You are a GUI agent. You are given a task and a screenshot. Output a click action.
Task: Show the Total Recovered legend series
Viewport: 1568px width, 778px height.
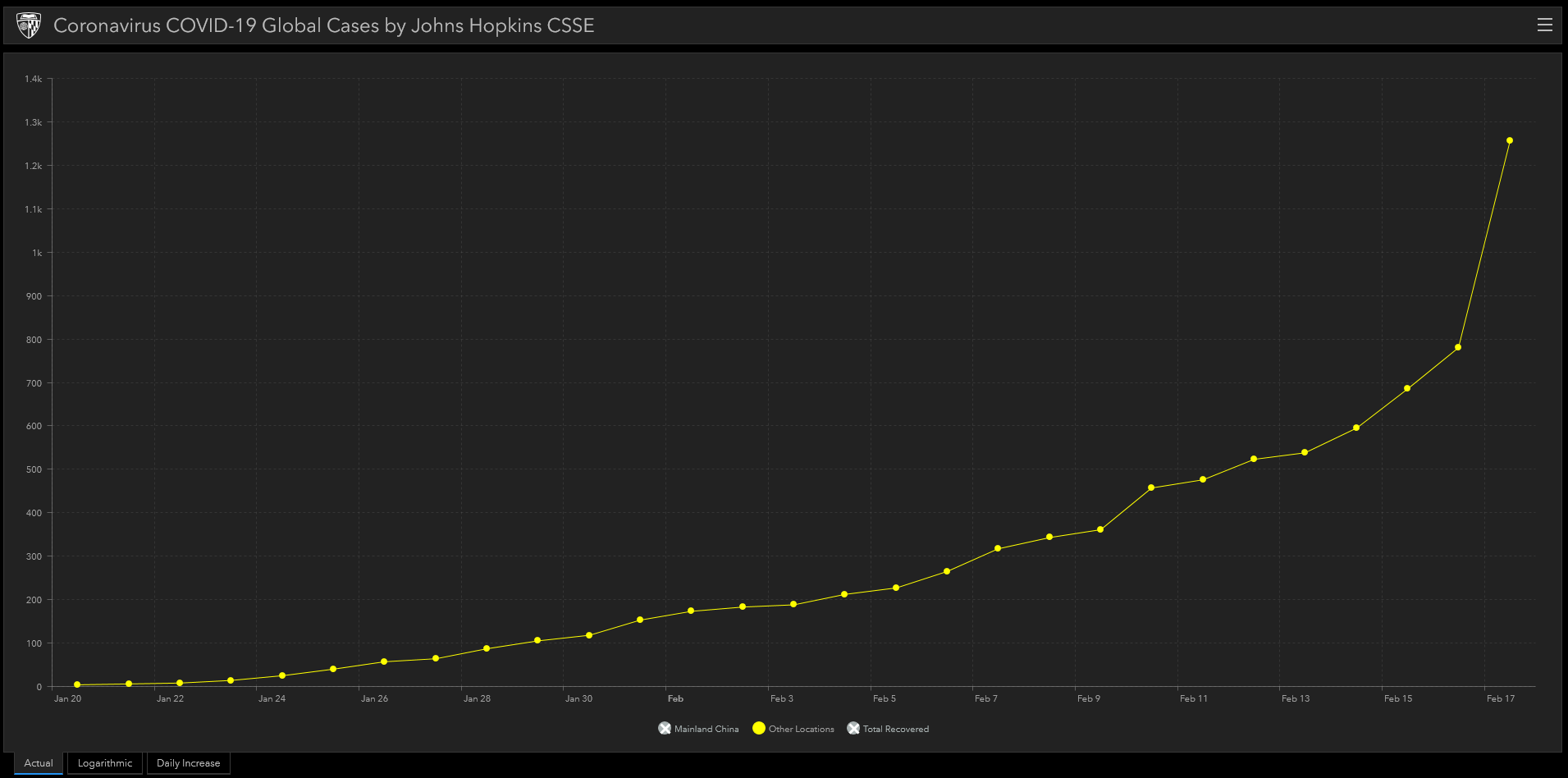853,729
